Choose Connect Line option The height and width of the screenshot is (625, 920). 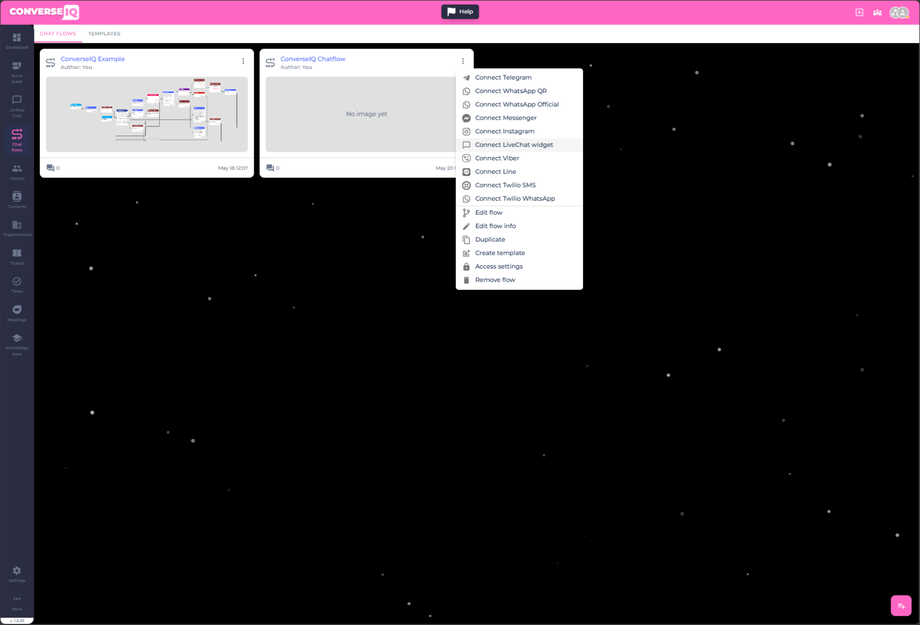pyautogui.click(x=519, y=172)
